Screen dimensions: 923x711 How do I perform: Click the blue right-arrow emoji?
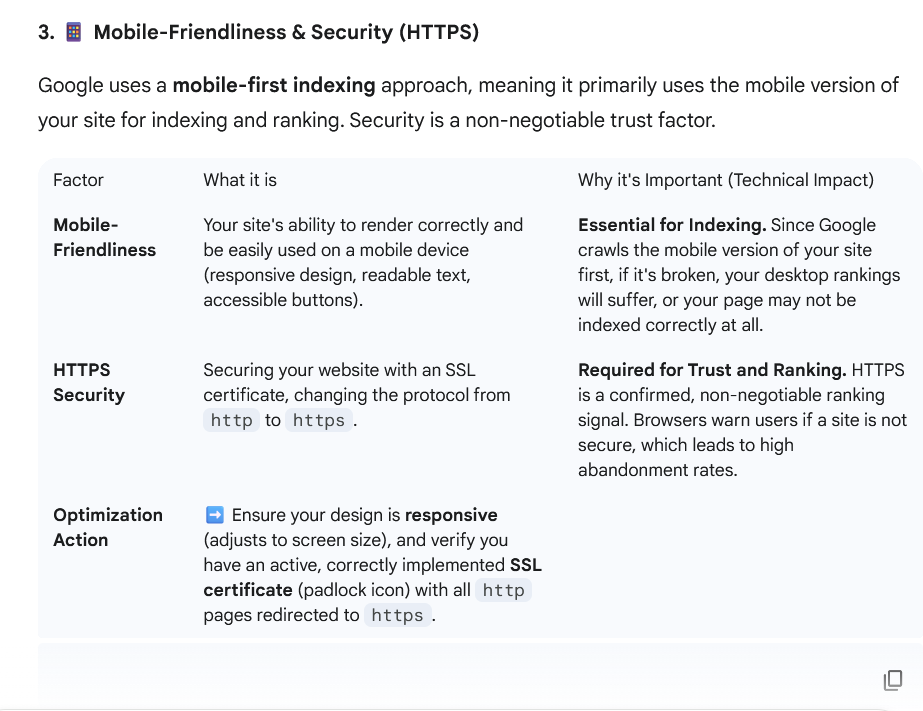pos(214,515)
